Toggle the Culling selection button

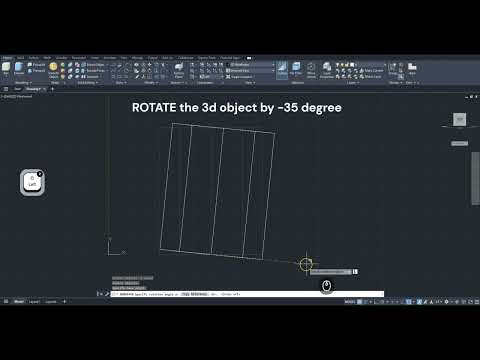pyautogui.click(x=282, y=69)
